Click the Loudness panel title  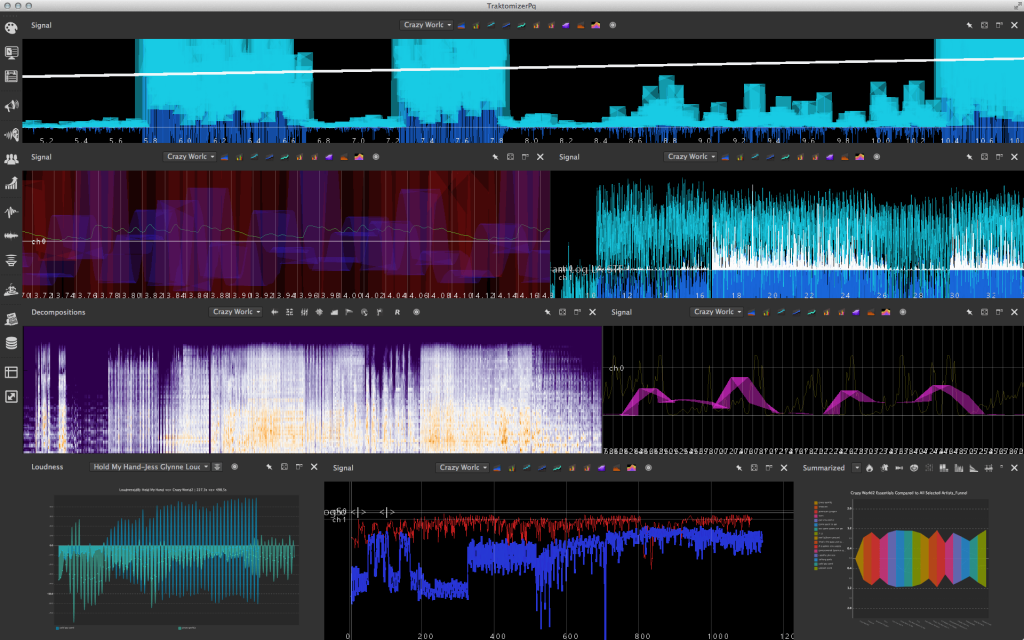pos(47,467)
